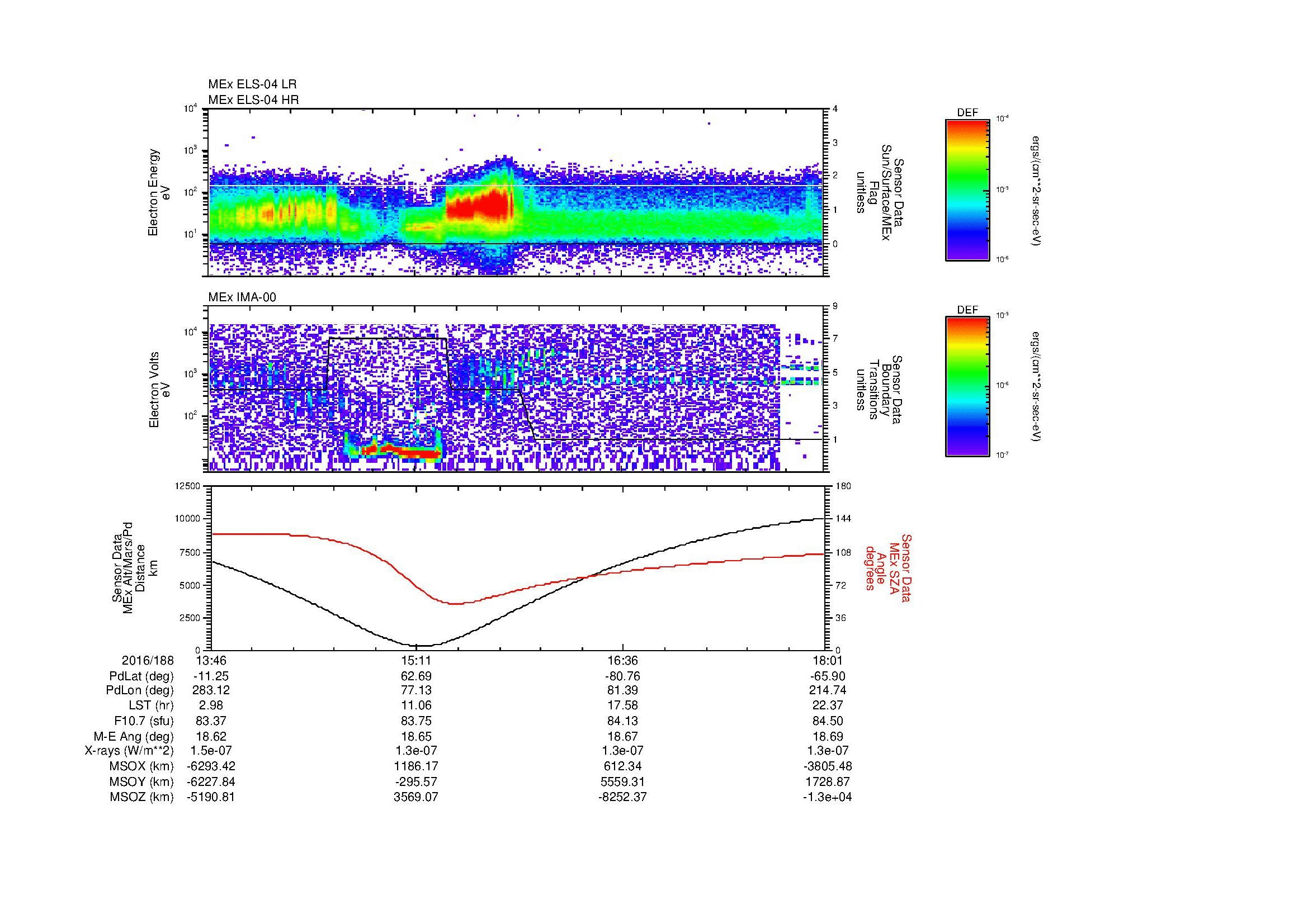Viewport: 1308px width, 924px height.
Task: Click the MEx ELS-04 HR title
Action: (253, 100)
